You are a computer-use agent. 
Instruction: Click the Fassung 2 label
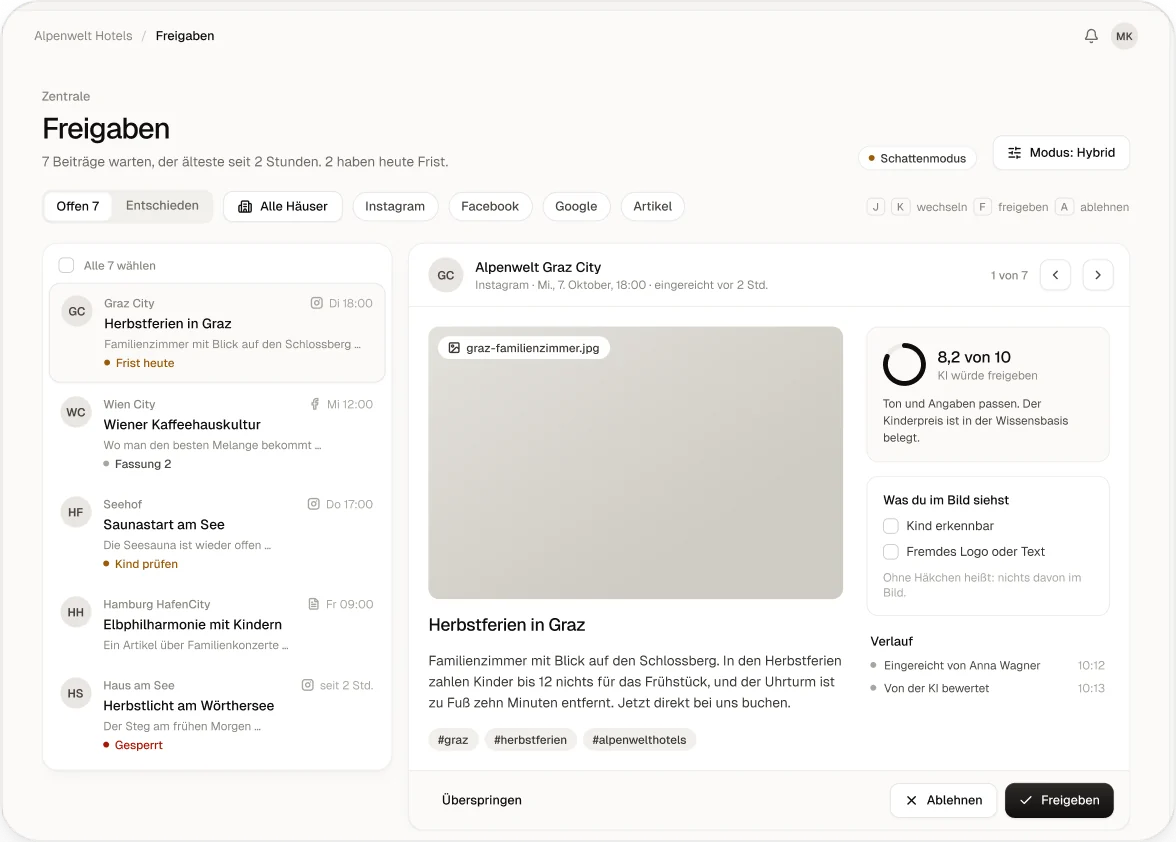point(137,464)
